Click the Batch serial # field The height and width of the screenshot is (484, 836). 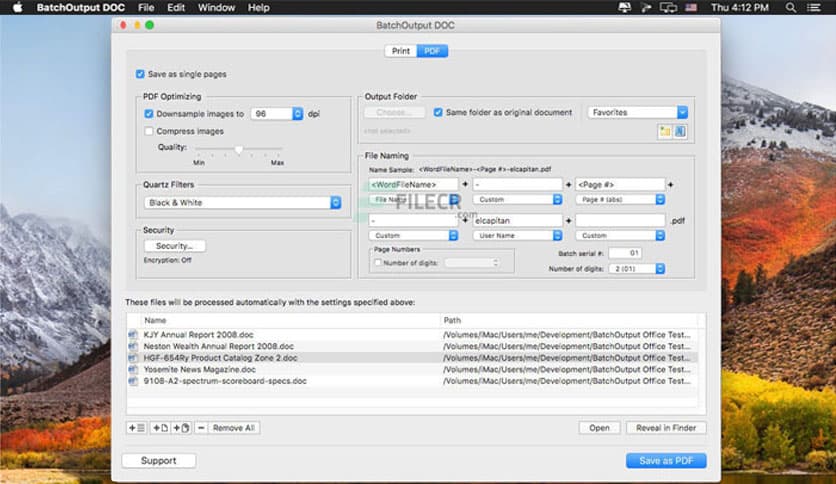(x=625, y=253)
